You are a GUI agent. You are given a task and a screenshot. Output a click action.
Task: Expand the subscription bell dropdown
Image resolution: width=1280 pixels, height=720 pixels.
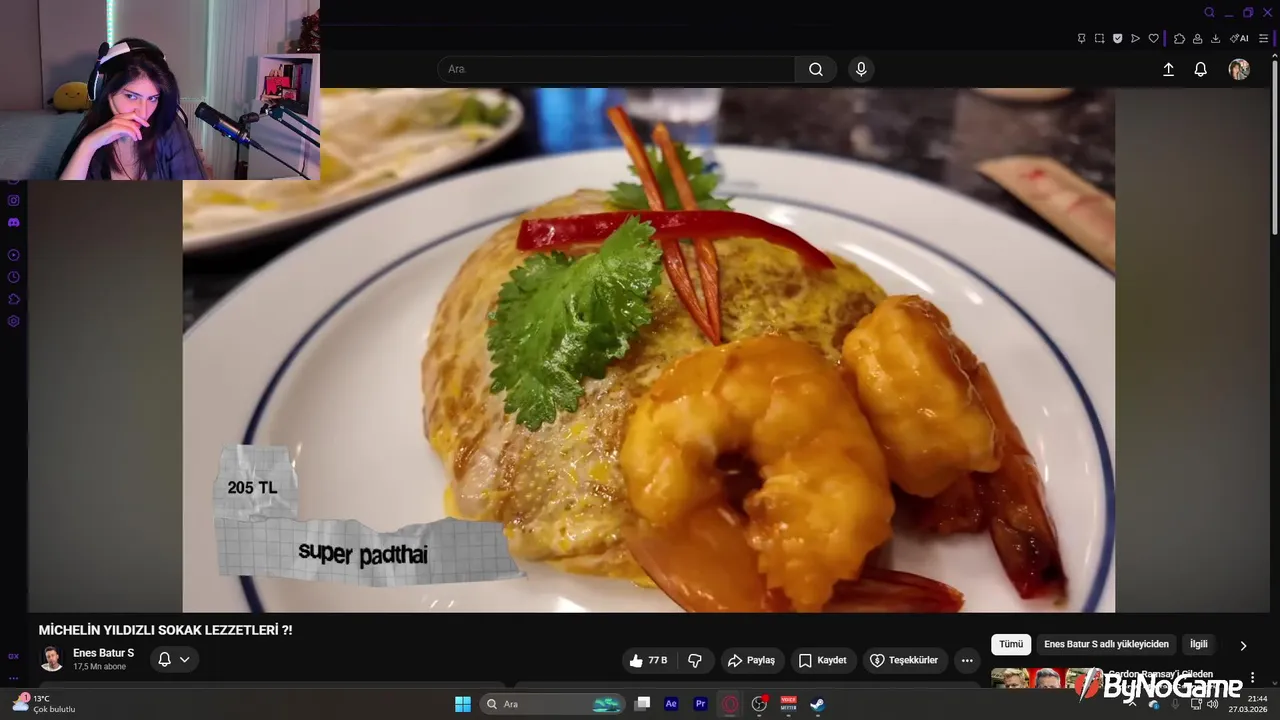[174, 660]
